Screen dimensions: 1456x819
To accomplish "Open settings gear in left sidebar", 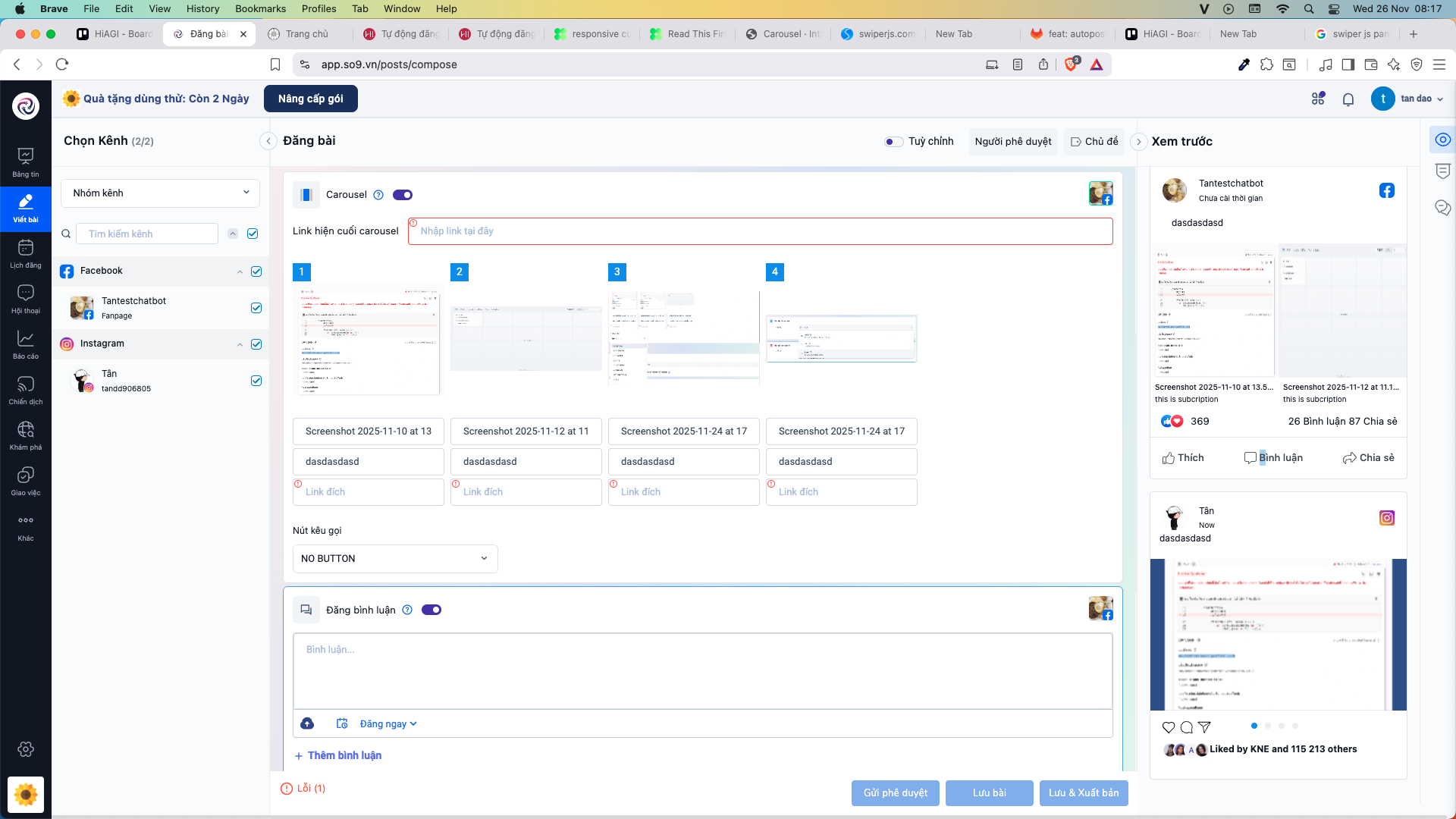I will tap(26, 749).
